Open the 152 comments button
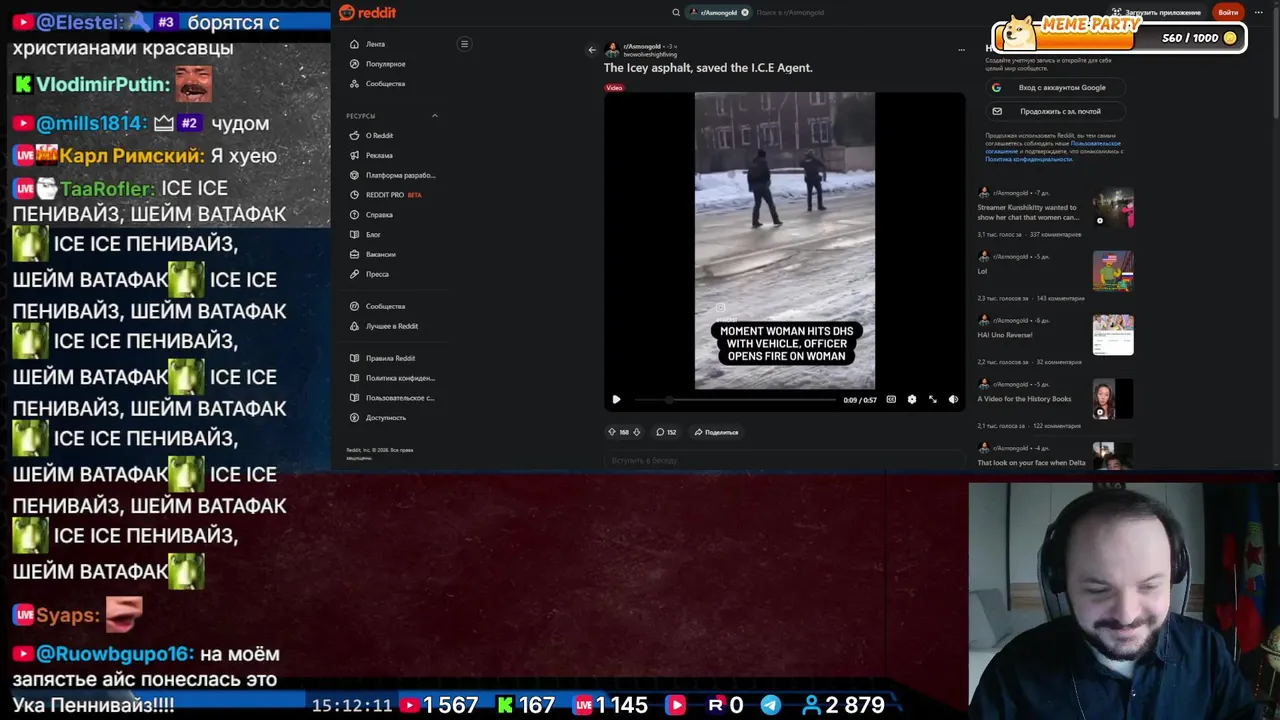The width and height of the screenshot is (1280, 720). pyautogui.click(x=666, y=432)
